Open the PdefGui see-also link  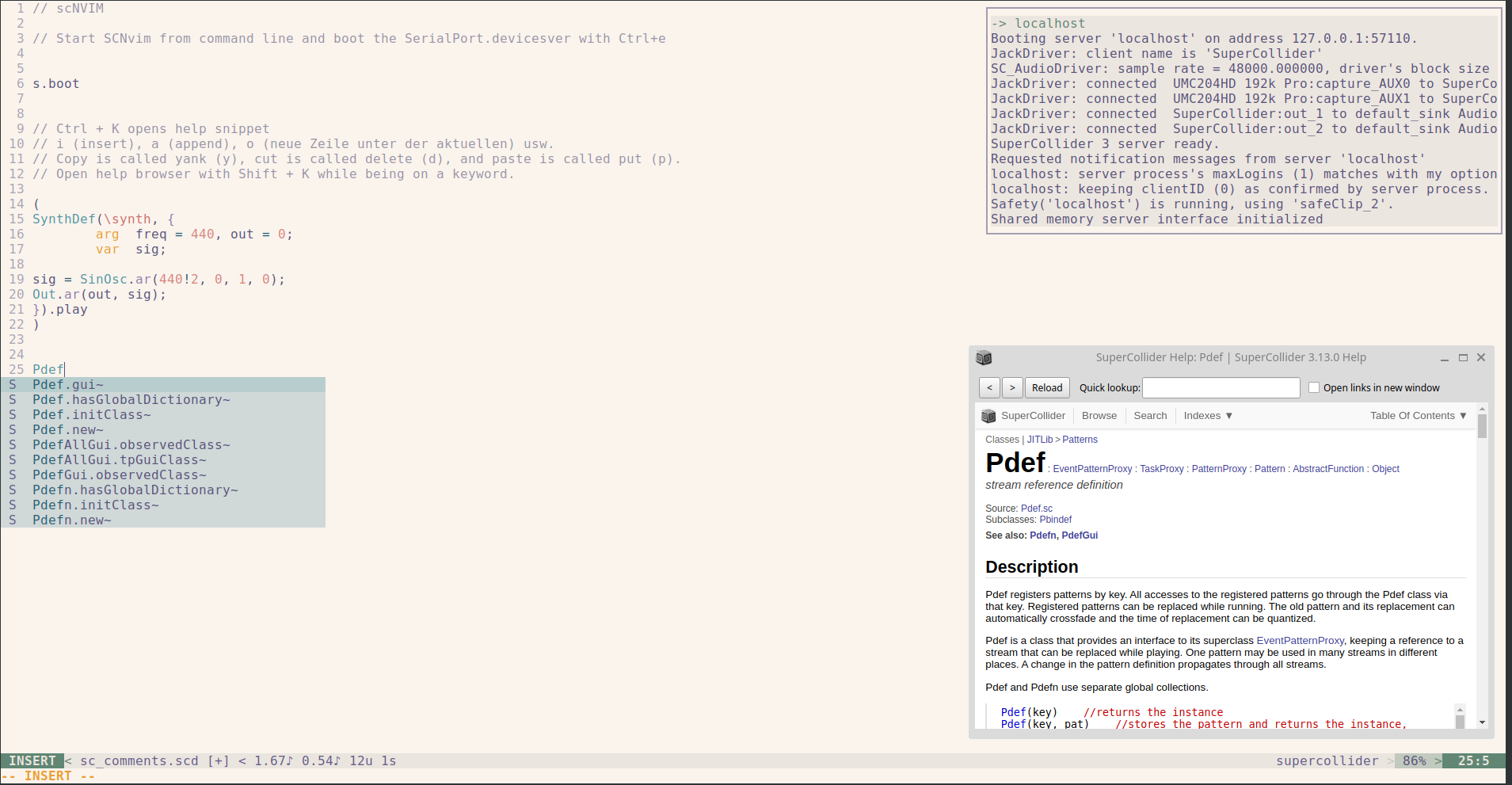coord(1080,535)
